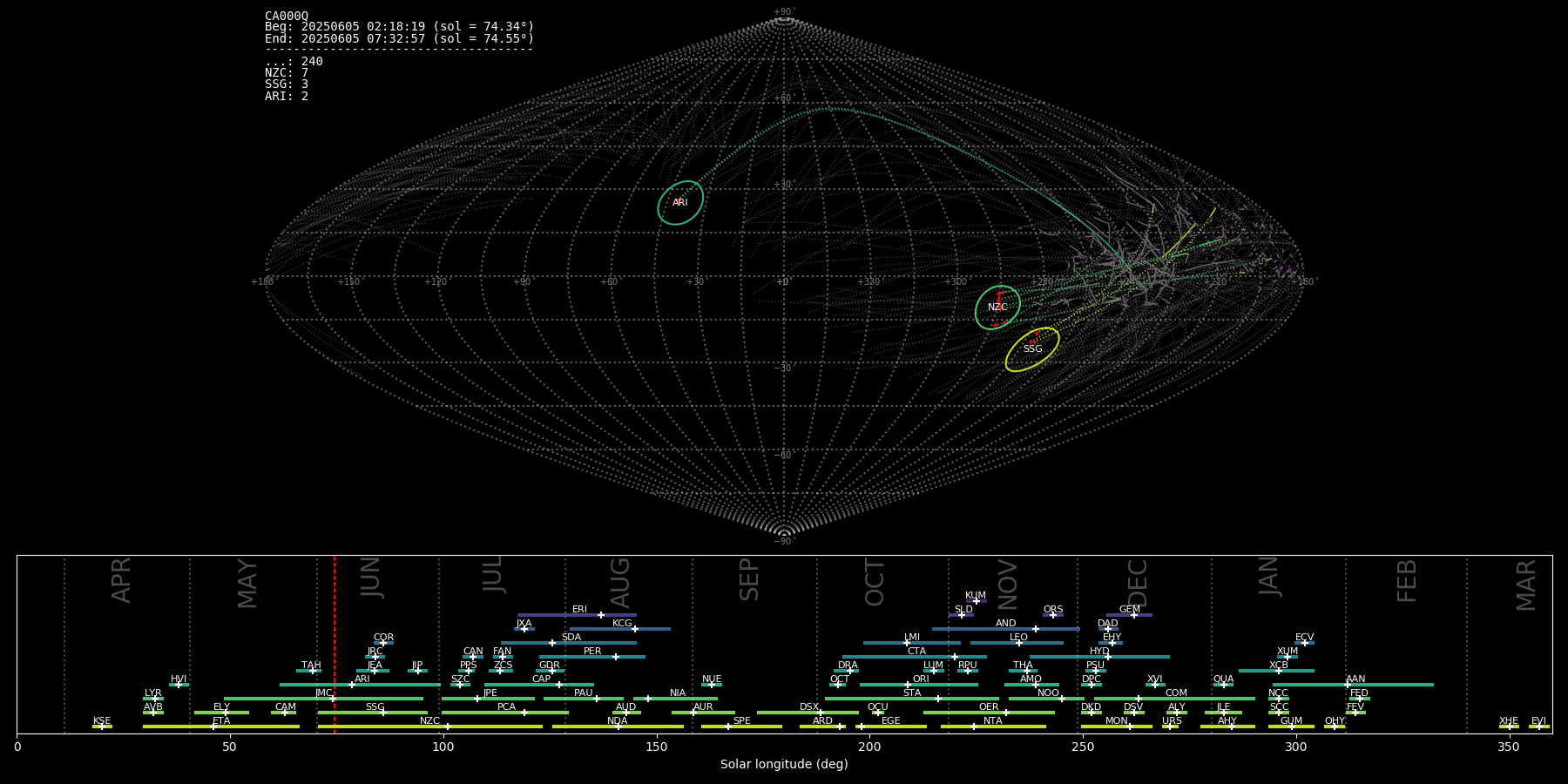The image size is (1568, 784).
Task: Click the SPE shower label in timeline
Action: point(741,720)
